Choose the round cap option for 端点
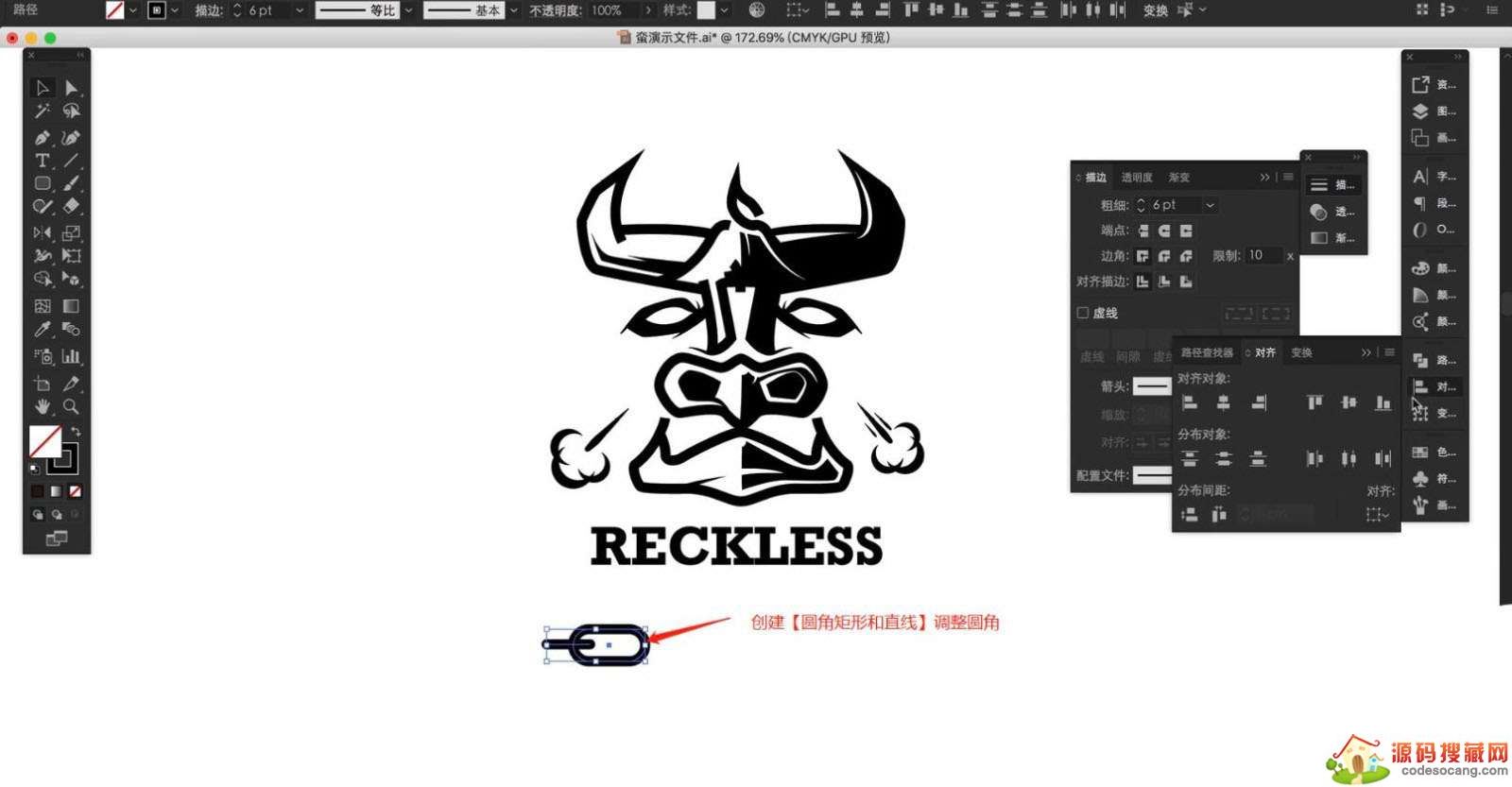 pyautogui.click(x=1164, y=231)
